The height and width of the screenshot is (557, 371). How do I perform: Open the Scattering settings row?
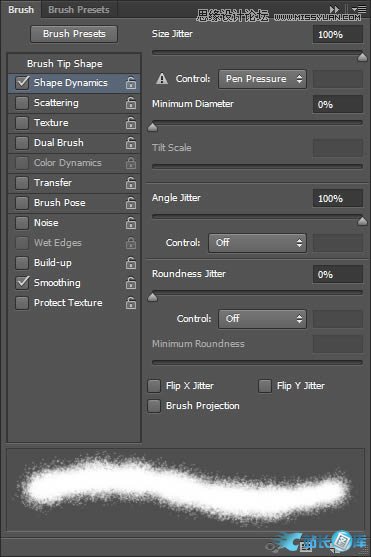tap(74, 103)
